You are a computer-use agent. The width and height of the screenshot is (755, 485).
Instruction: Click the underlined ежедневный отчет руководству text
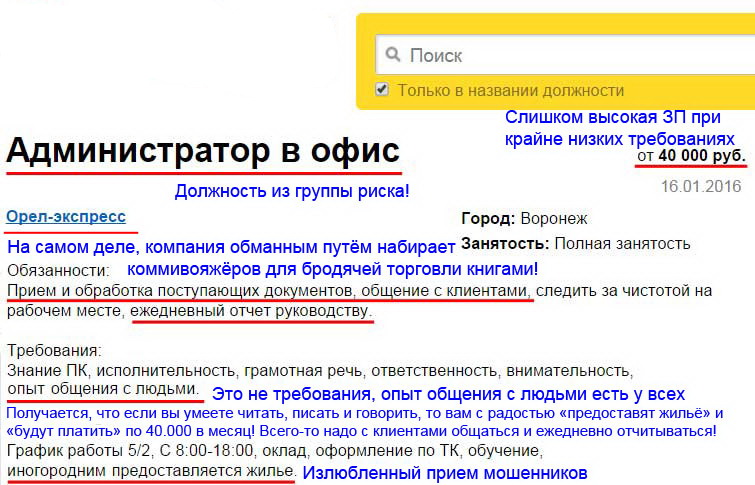(251, 312)
